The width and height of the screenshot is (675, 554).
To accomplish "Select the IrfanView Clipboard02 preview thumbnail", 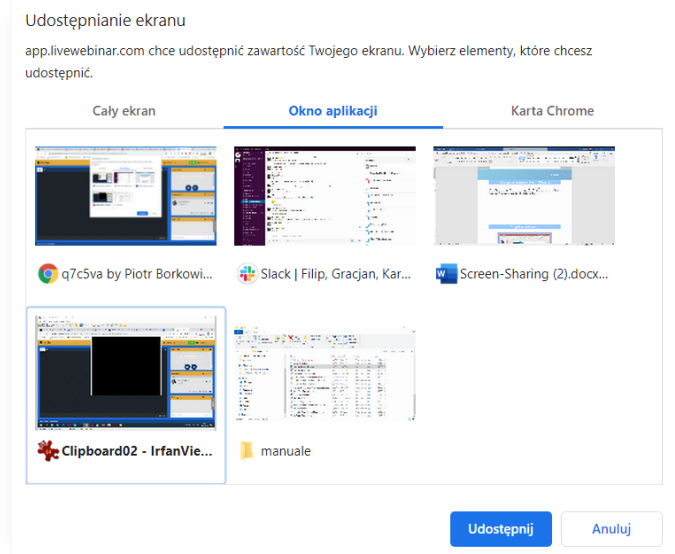I will 126,373.
